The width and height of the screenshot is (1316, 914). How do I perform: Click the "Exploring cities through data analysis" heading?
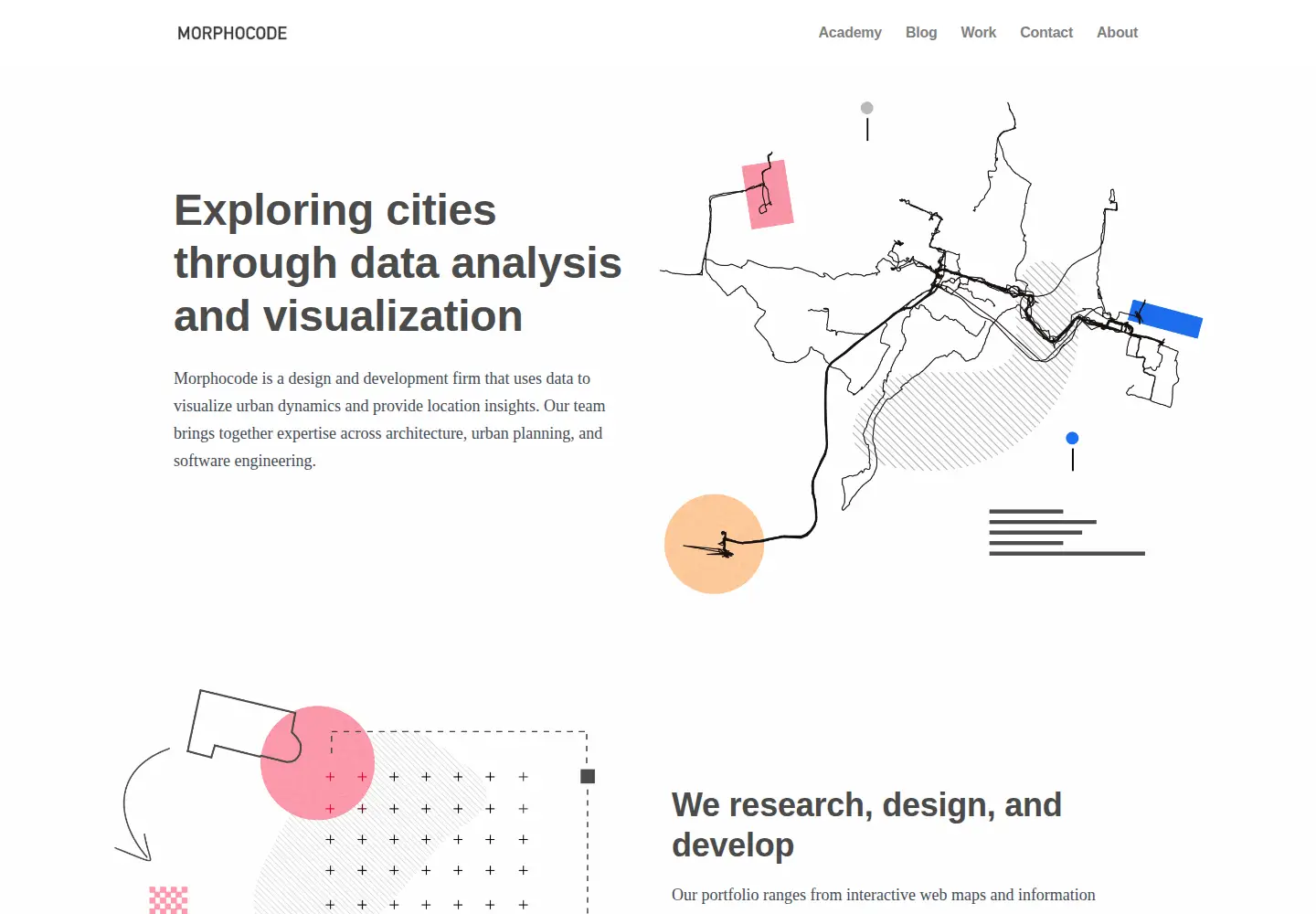[x=398, y=263]
